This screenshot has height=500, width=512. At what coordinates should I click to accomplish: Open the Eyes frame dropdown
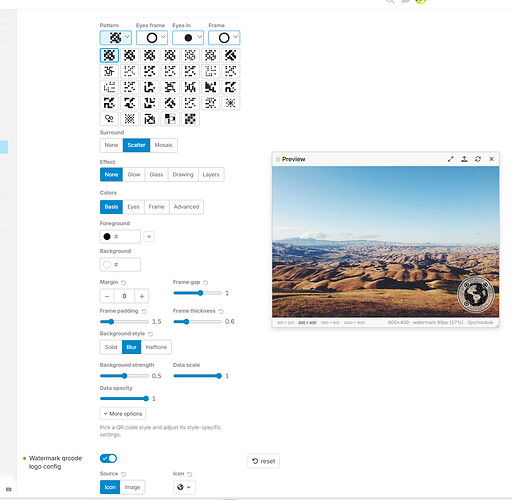click(x=152, y=38)
